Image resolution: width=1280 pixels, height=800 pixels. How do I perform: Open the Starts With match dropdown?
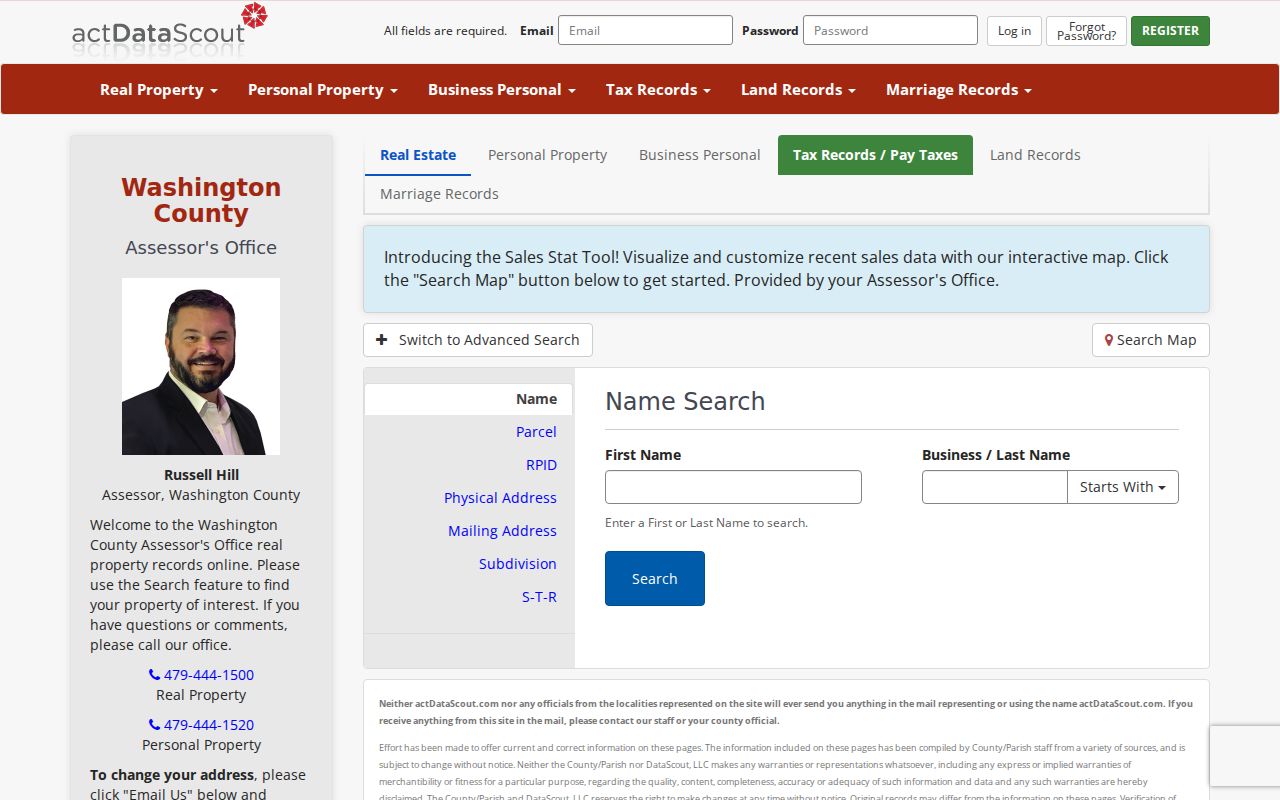tap(1123, 487)
